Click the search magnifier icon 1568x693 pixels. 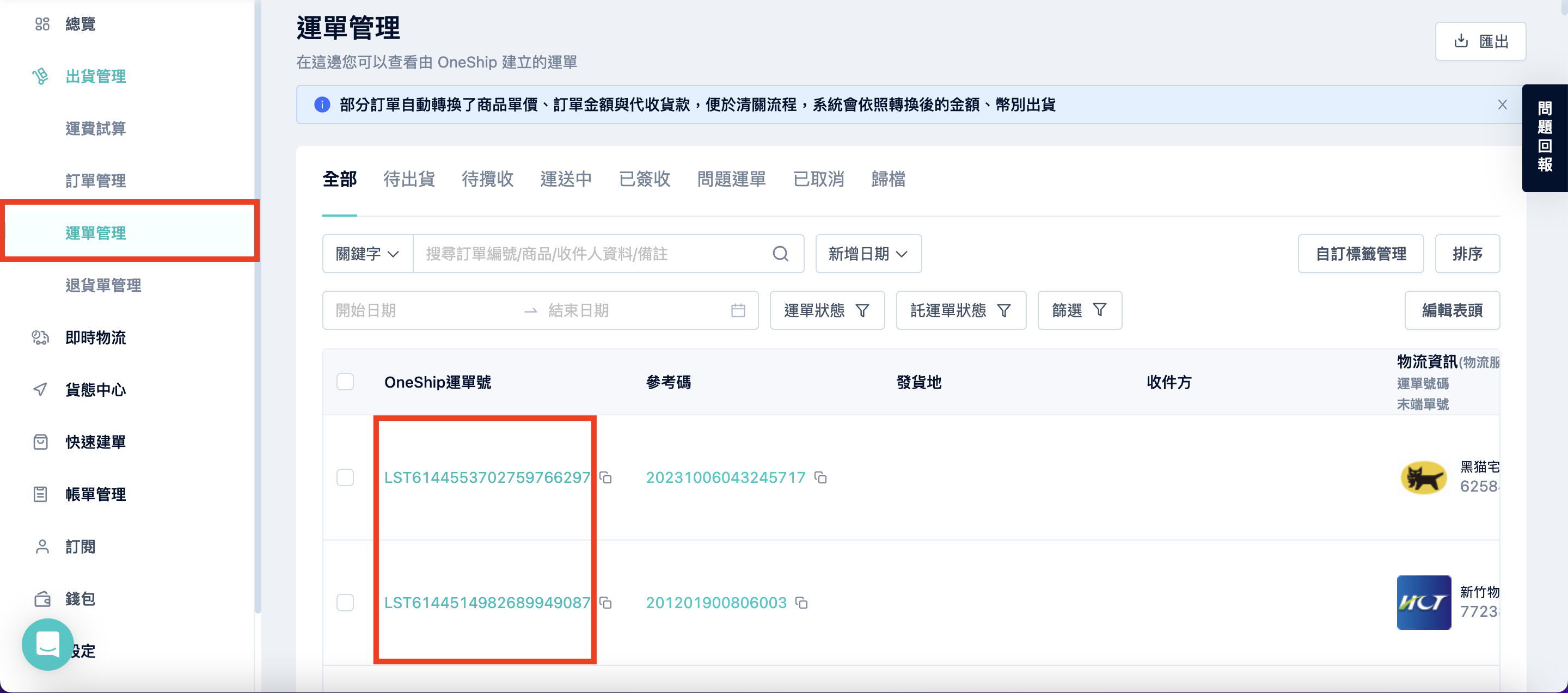point(780,254)
